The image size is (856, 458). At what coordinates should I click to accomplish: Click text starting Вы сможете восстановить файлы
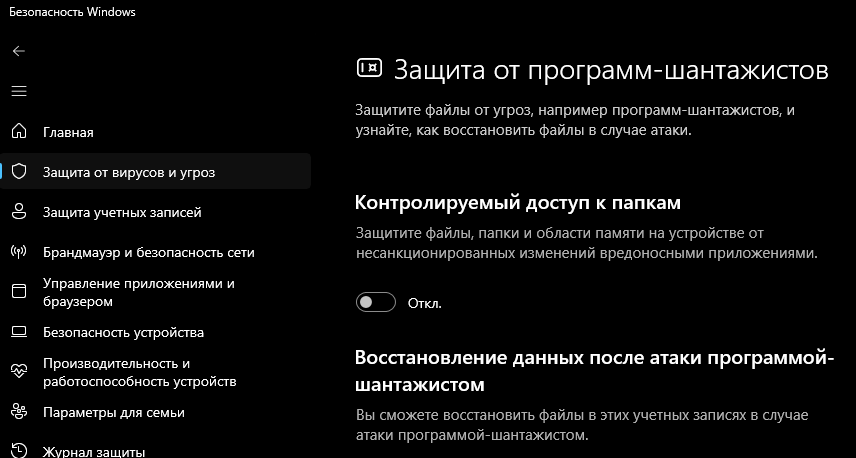click(582, 425)
